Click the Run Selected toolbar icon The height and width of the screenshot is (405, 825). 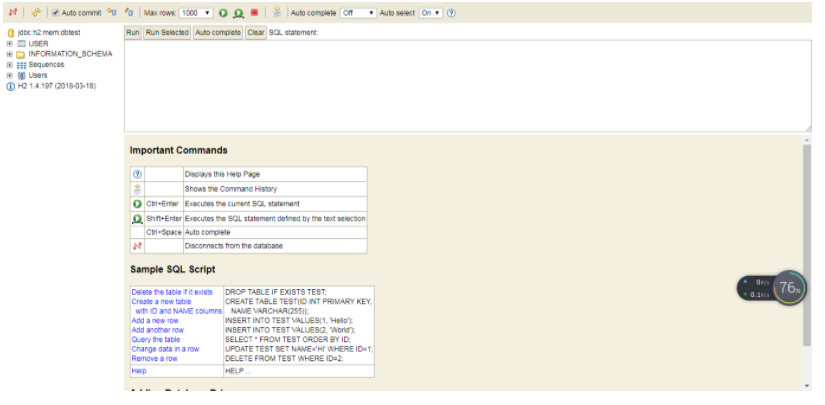coord(238,13)
